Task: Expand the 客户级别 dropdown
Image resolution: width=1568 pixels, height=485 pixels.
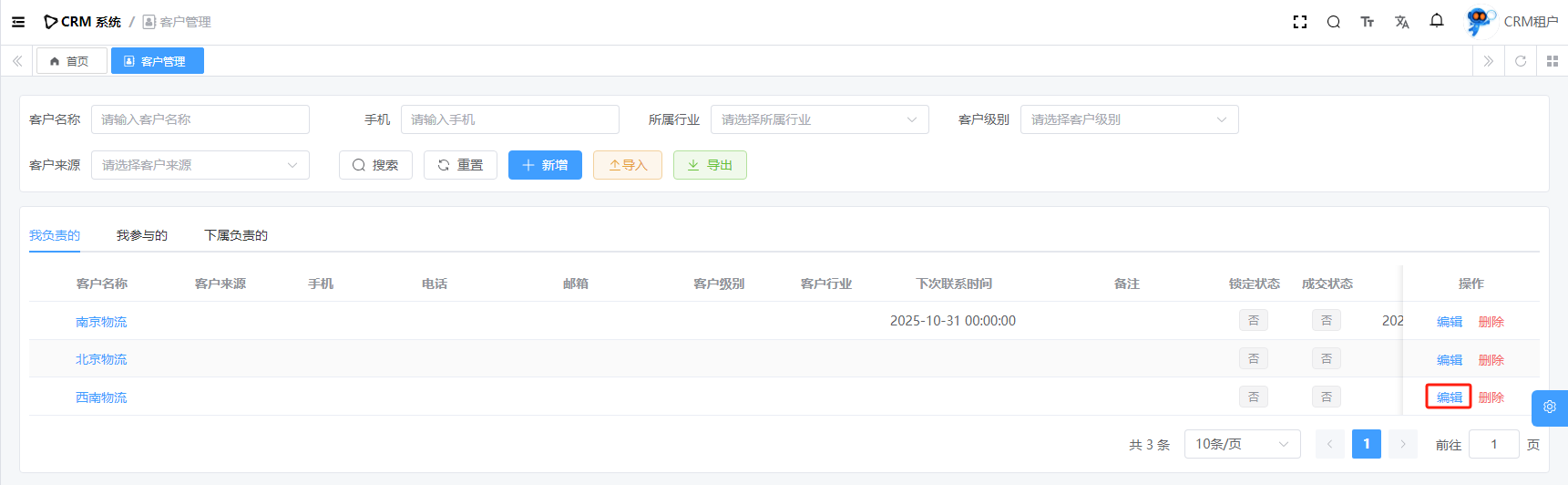Action: point(1129,119)
